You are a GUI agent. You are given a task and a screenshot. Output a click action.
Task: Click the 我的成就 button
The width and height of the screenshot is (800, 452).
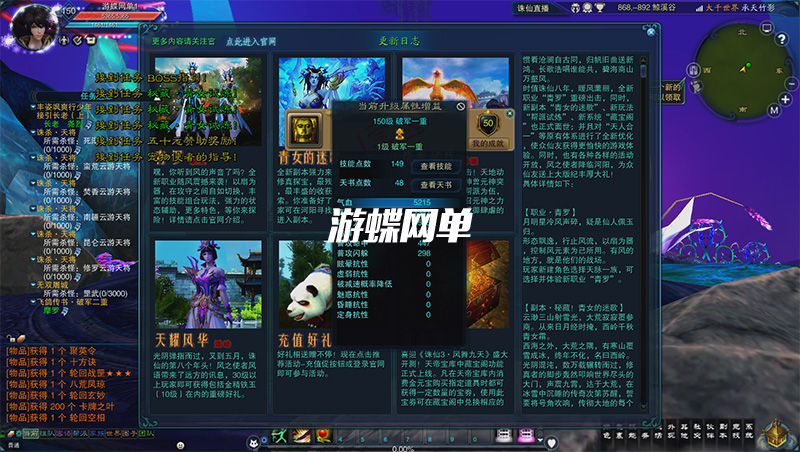(x=487, y=144)
